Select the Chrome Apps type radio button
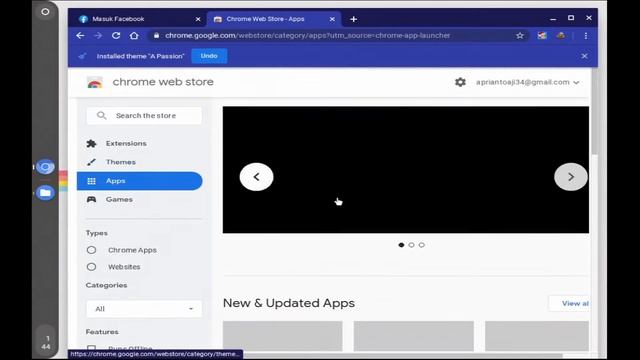Viewport: 640px width, 360px height. (91, 250)
